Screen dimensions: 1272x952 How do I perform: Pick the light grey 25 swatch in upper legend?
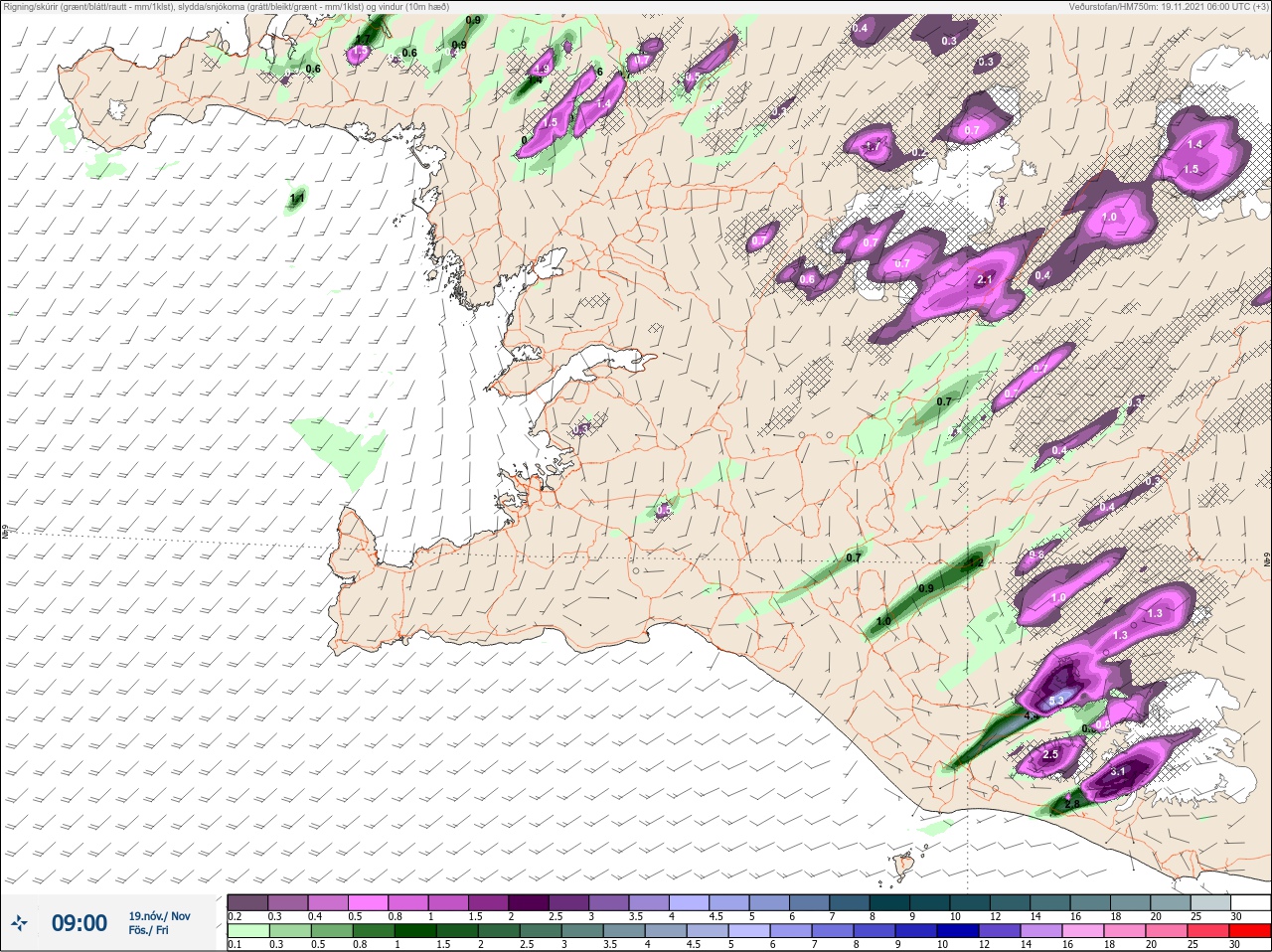(x=1209, y=902)
